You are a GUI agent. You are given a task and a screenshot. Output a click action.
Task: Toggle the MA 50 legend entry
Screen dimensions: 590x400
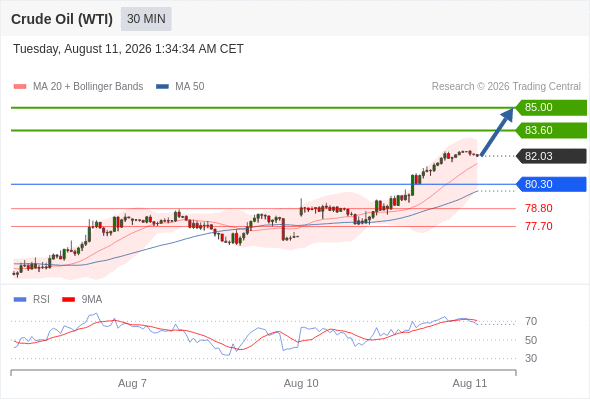click(x=180, y=87)
